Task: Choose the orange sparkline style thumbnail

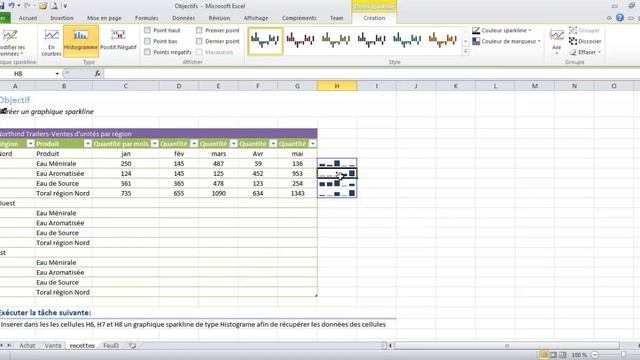Action: pyautogui.click(x=443, y=40)
